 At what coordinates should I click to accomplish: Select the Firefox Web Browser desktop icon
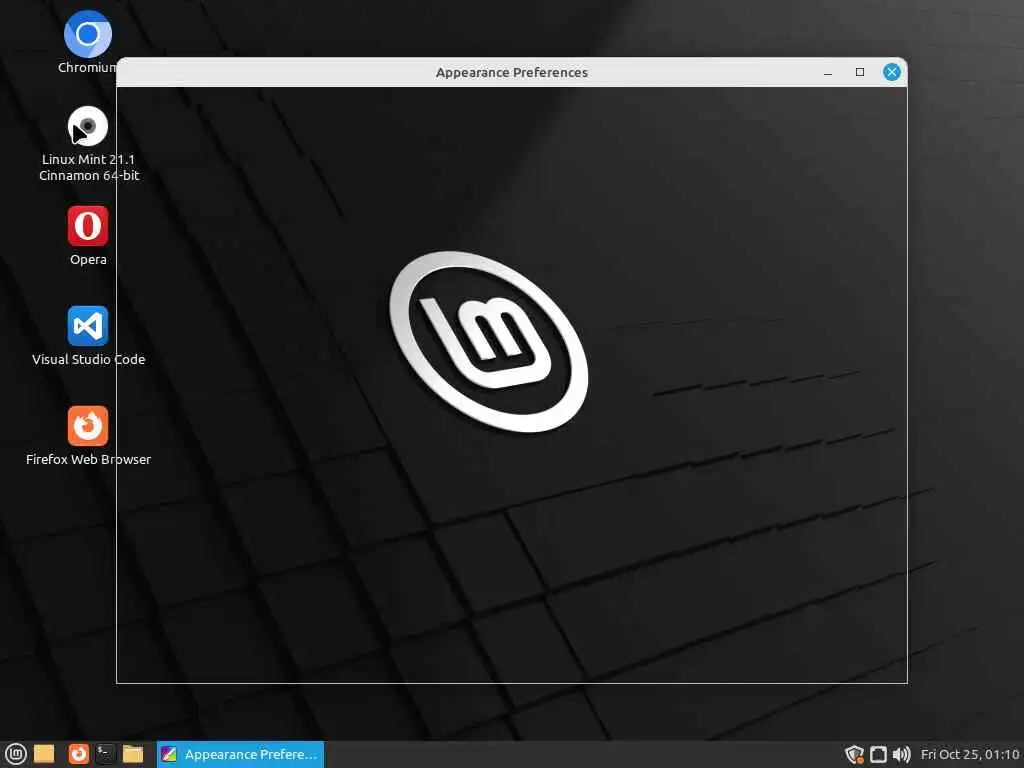click(x=88, y=426)
